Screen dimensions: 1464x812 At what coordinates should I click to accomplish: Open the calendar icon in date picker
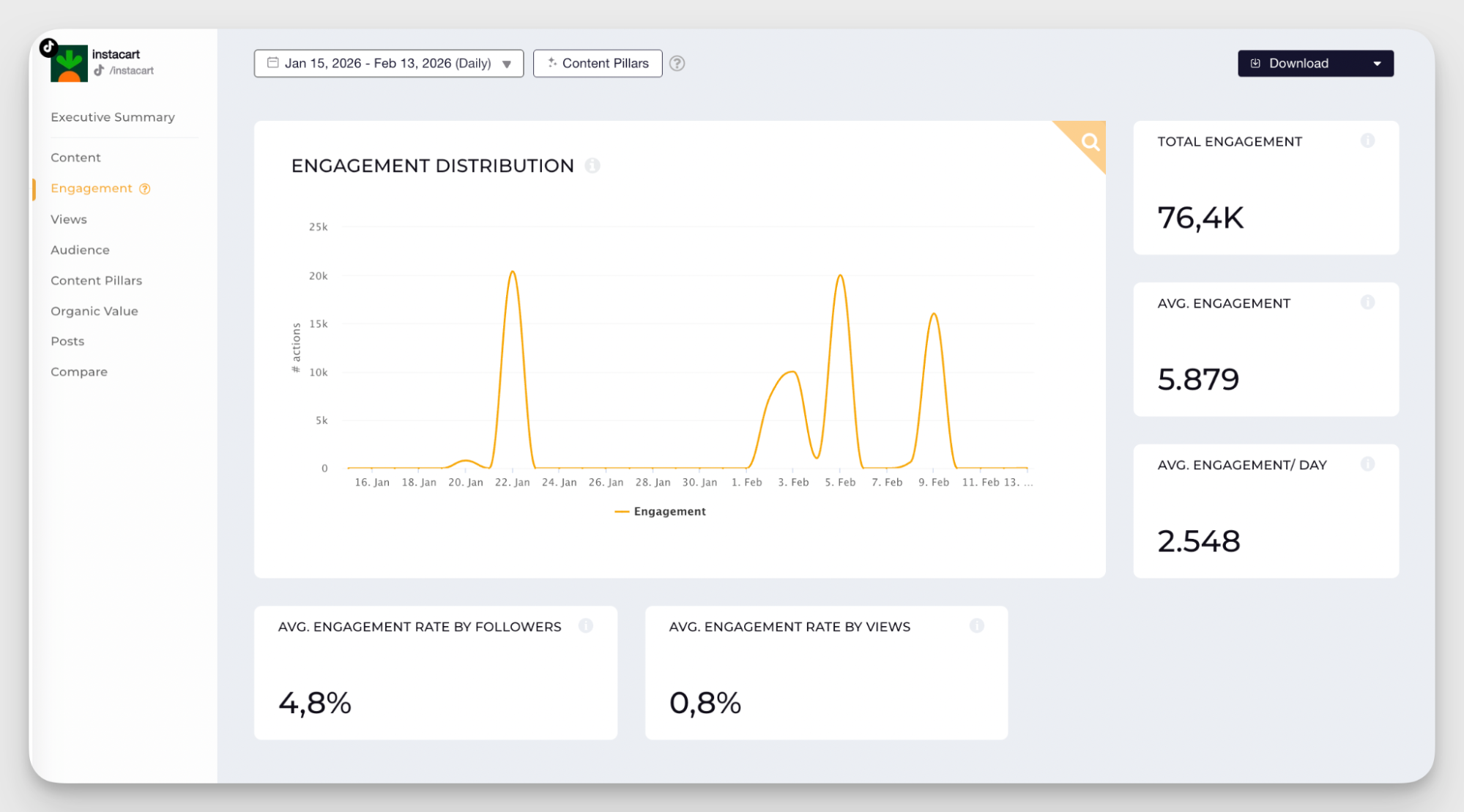tap(272, 63)
